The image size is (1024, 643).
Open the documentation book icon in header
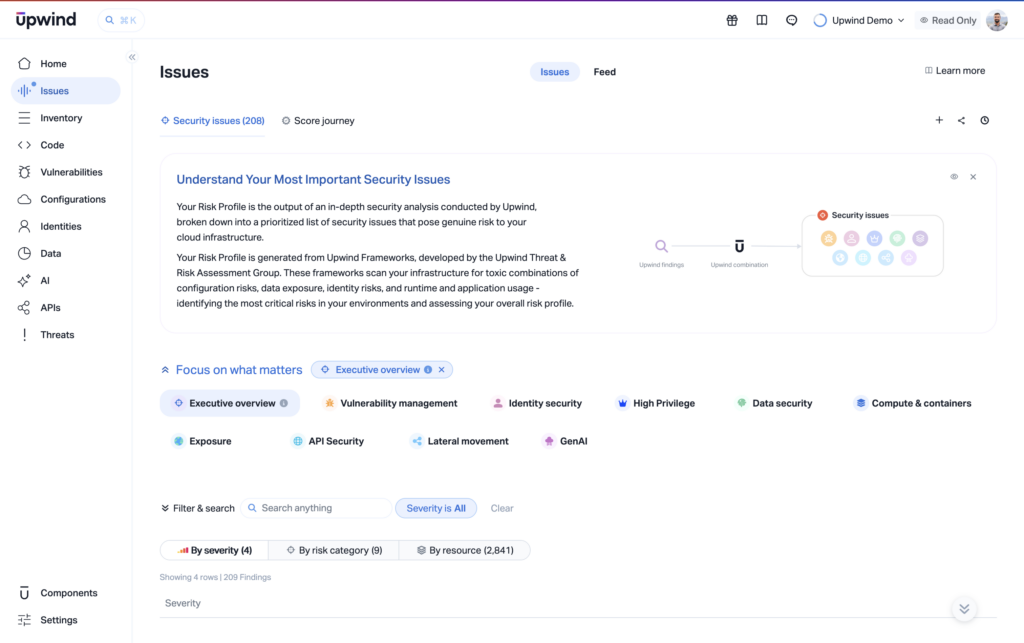762,20
